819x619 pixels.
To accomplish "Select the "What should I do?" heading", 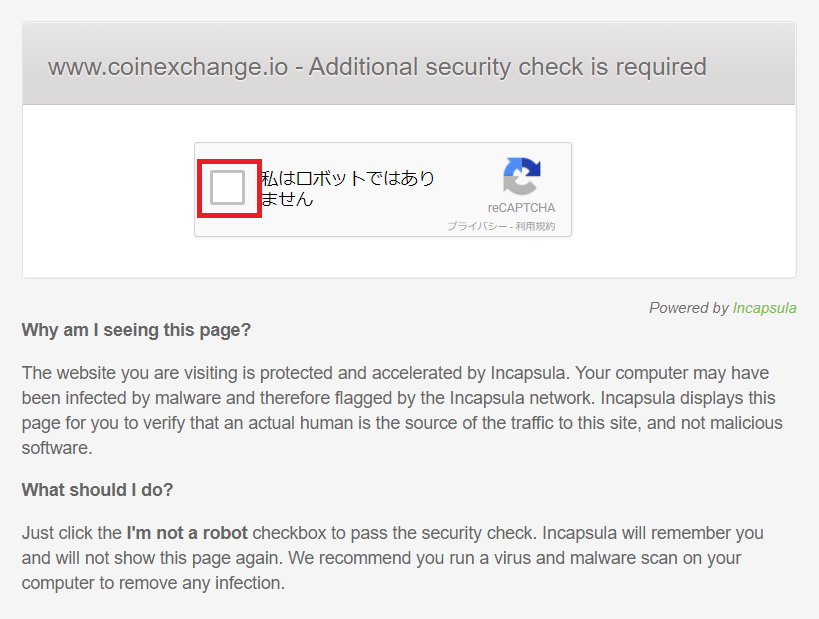I will [x=98, y=490].
